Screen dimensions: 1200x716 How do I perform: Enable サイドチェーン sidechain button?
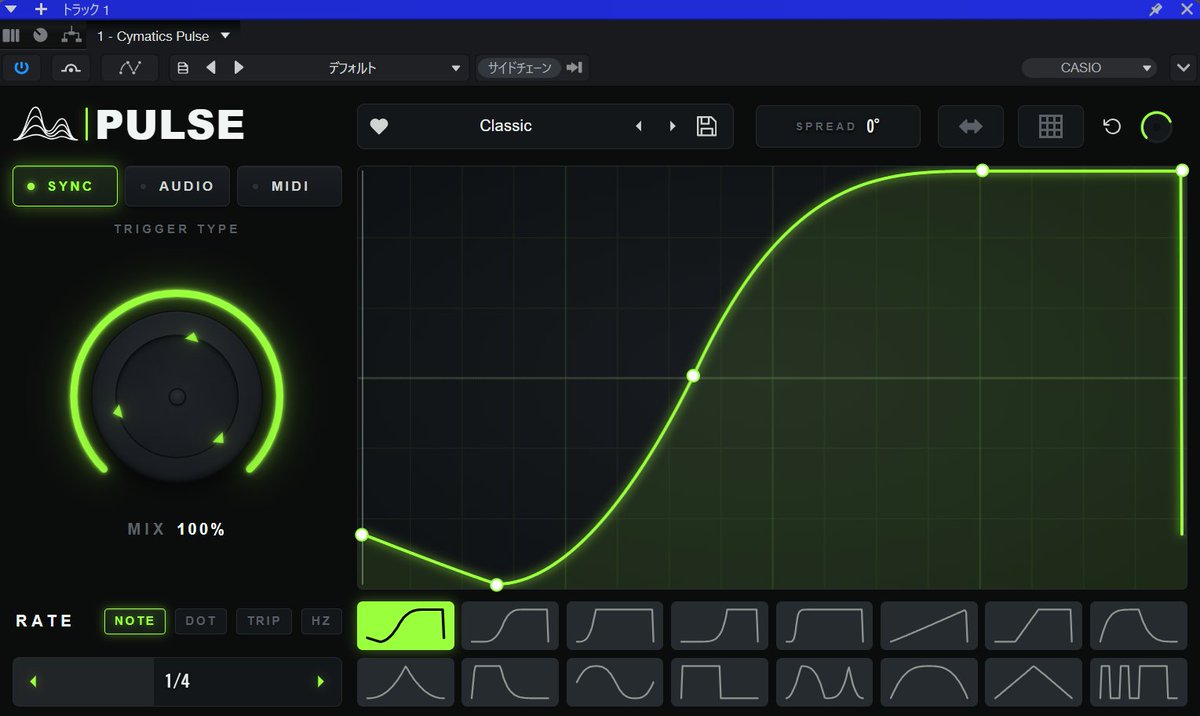(x=519, y=68)
